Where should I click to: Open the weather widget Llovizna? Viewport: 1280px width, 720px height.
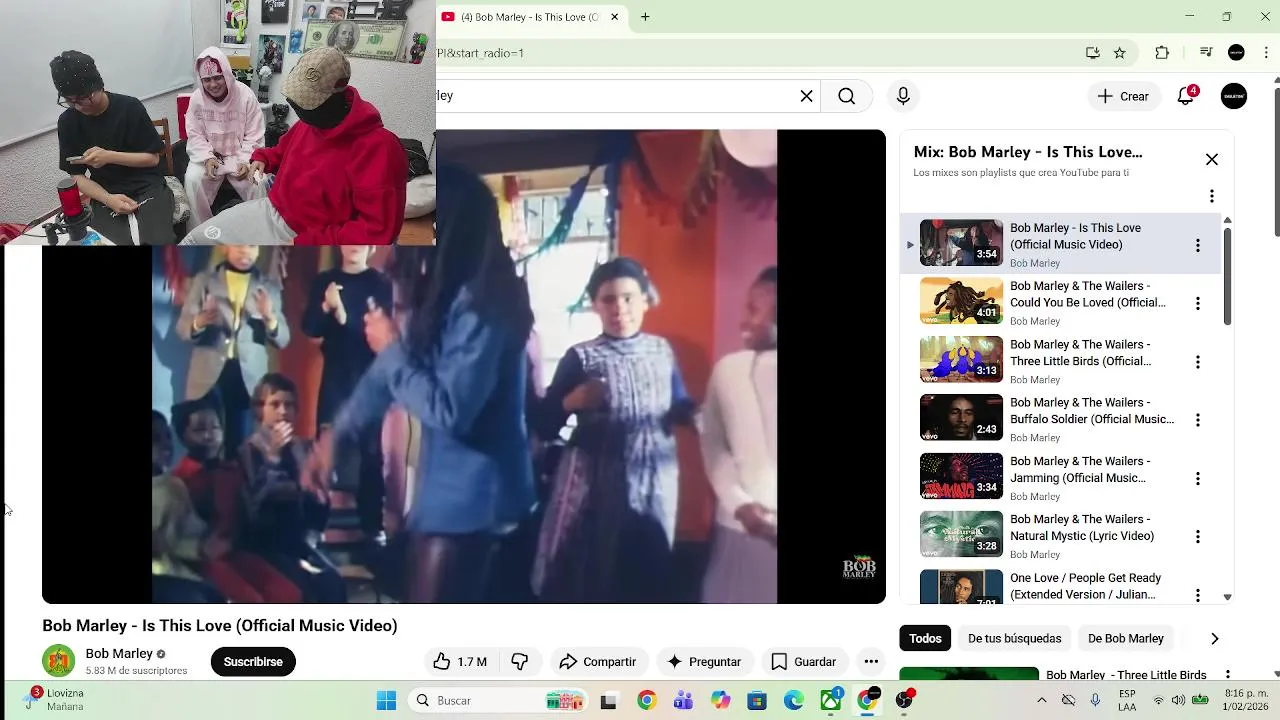pyautogui.click(x=55, y=700)
